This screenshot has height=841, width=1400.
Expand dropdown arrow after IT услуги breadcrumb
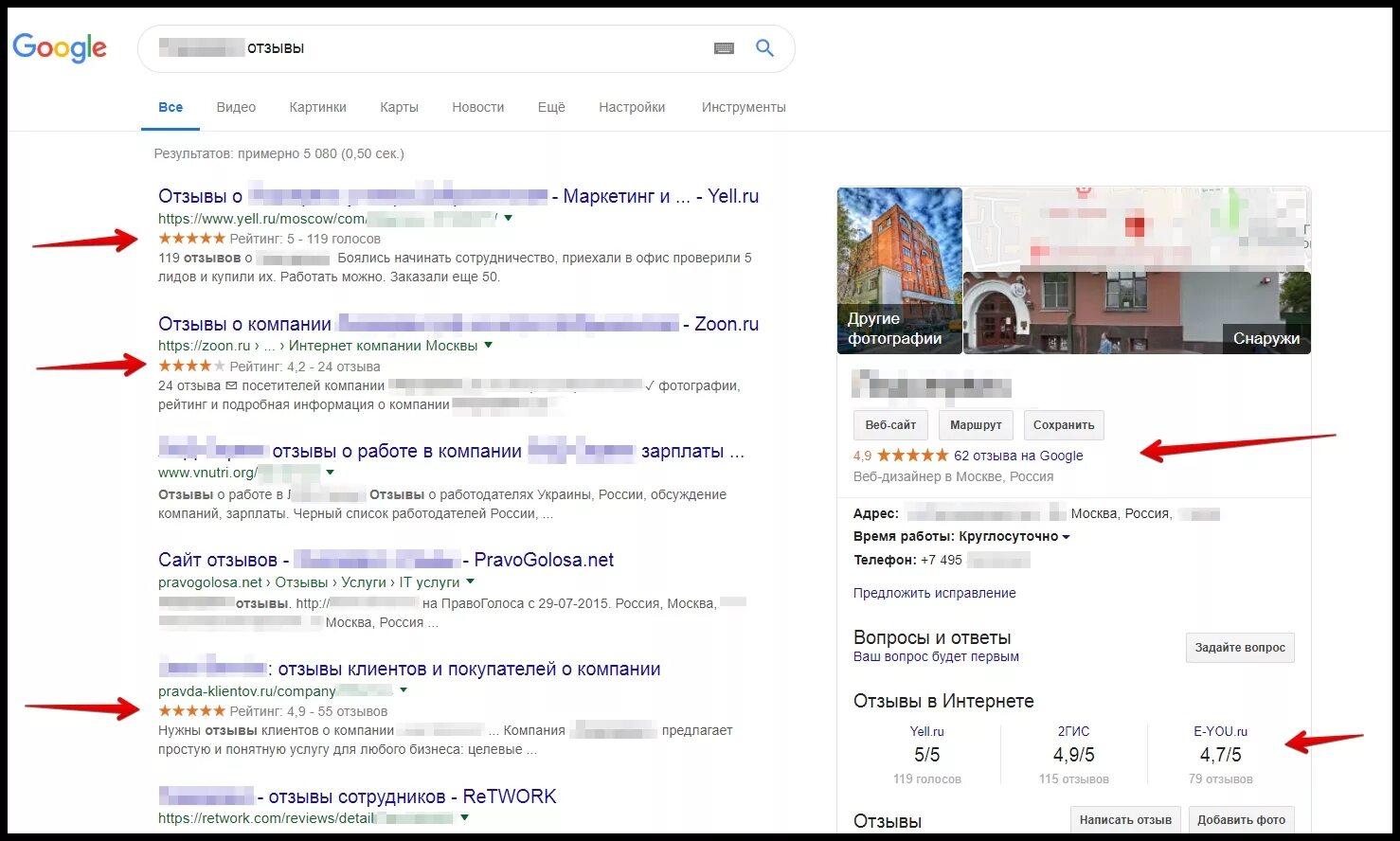coord(470,582)
